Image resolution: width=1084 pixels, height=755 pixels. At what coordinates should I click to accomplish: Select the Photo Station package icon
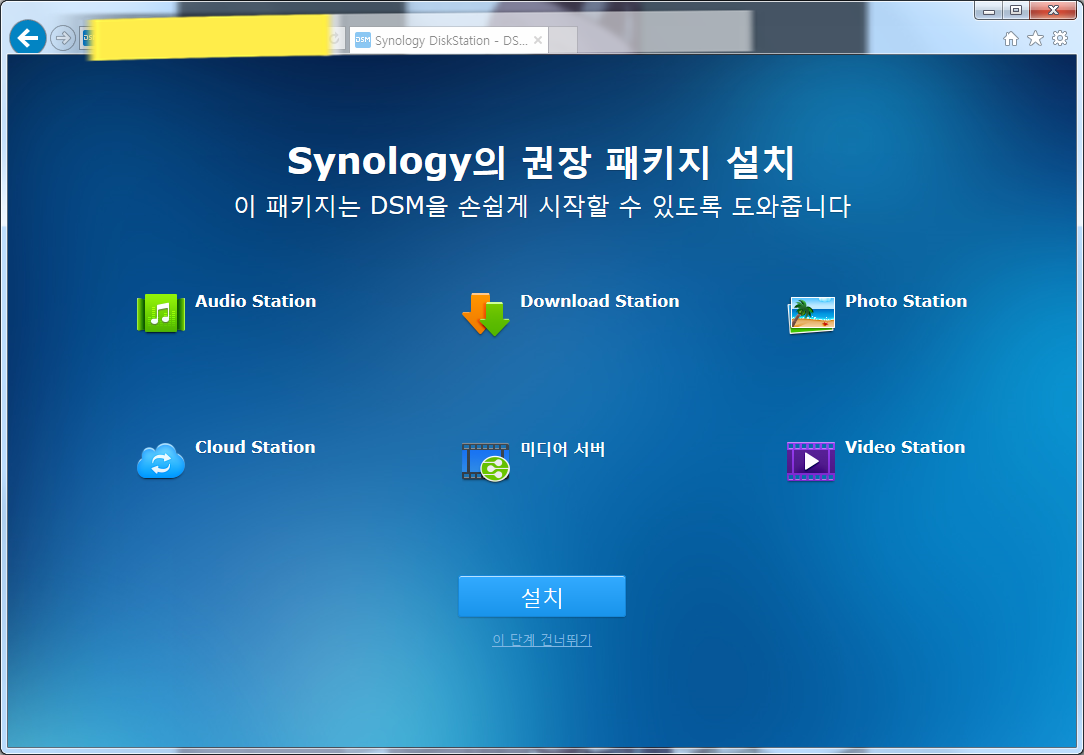811,312
